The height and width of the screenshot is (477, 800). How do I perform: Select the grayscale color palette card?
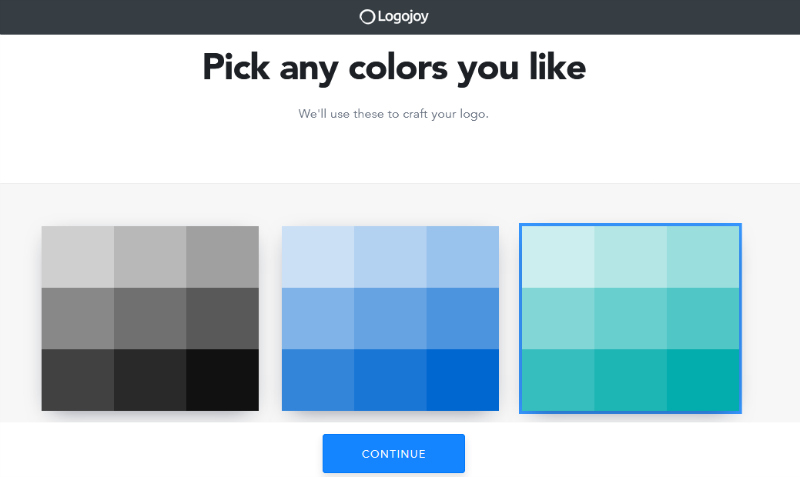click(150, 318)
